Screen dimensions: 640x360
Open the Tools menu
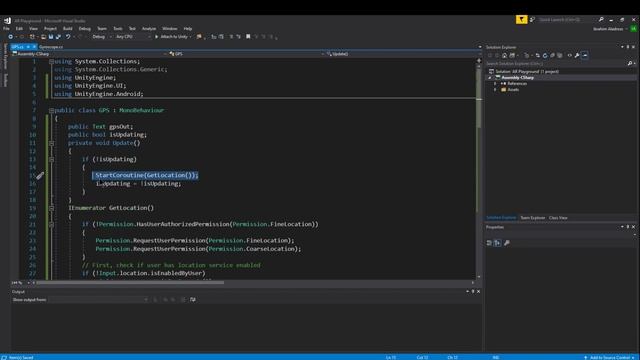click(x=118, y=29)
